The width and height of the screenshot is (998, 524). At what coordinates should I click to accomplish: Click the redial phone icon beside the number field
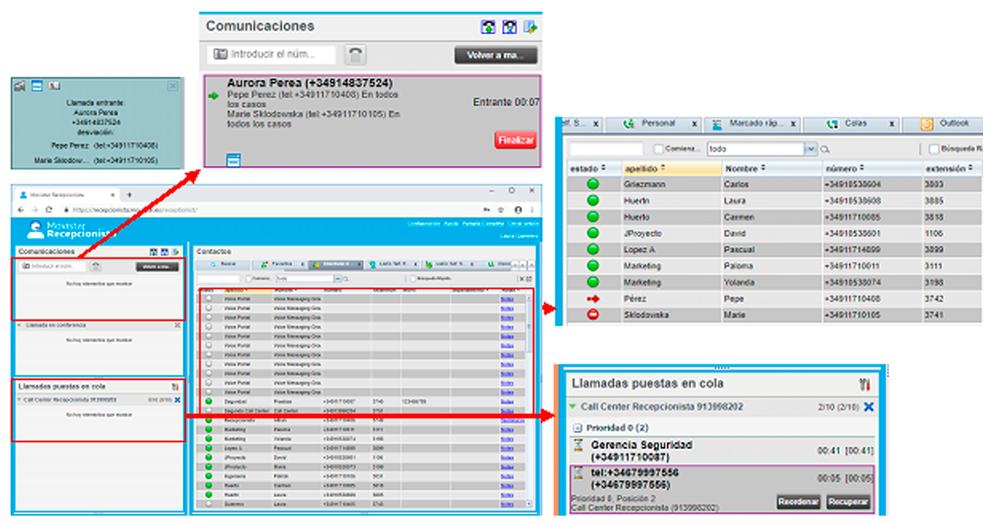coord(354,55)
